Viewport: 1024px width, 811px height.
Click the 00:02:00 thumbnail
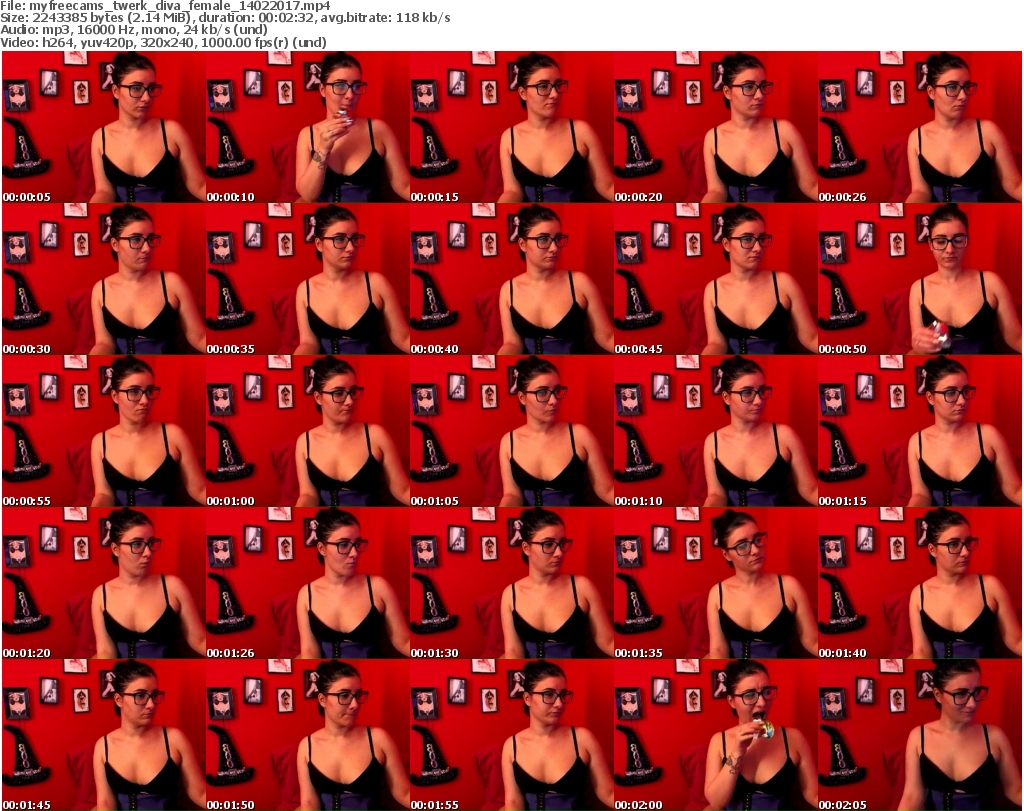click(x=715, y=735)
